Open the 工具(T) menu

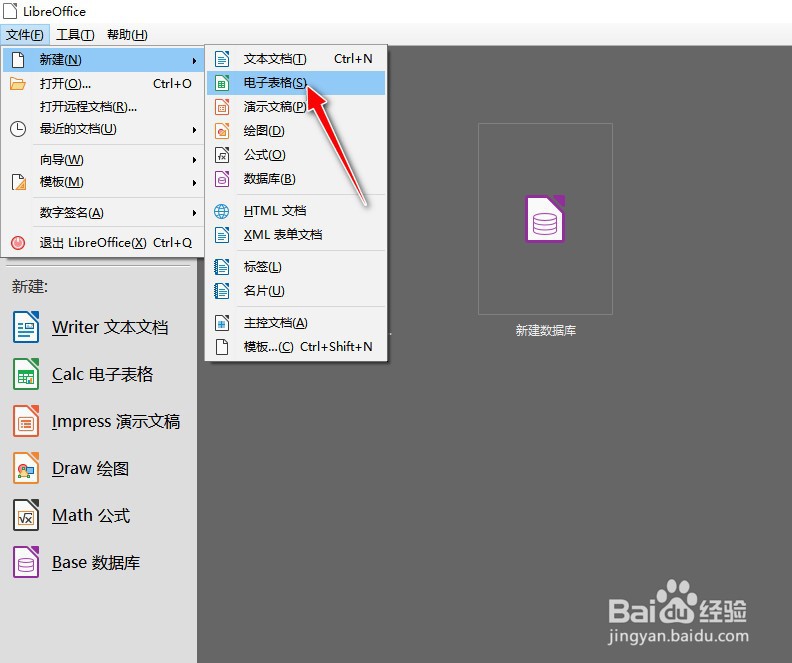point(75,35)
